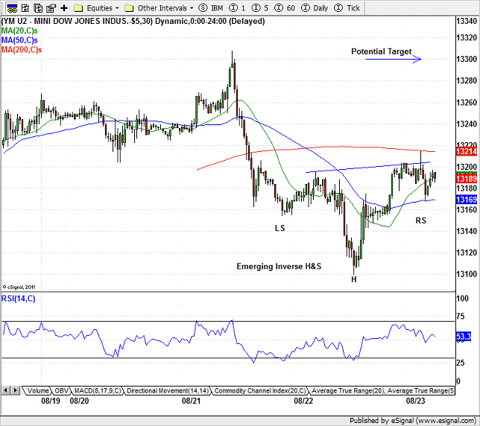Click the 08/23 date label

click(415, 401)
